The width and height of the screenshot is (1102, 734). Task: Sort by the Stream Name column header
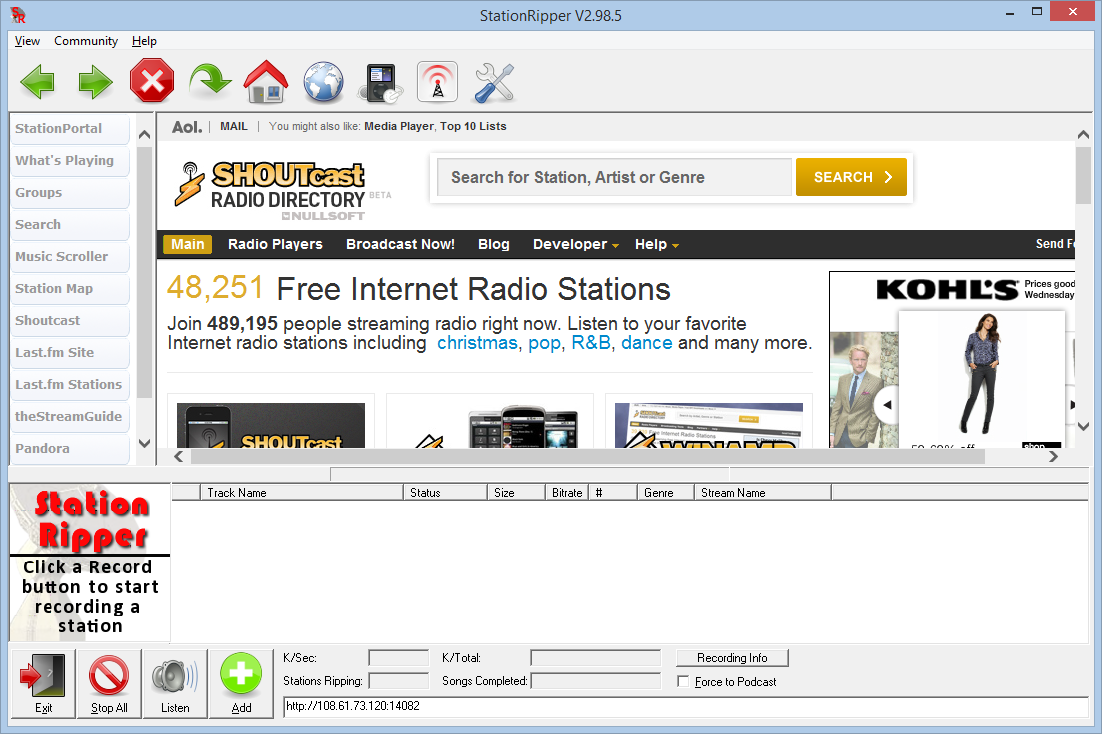point(763,493)
